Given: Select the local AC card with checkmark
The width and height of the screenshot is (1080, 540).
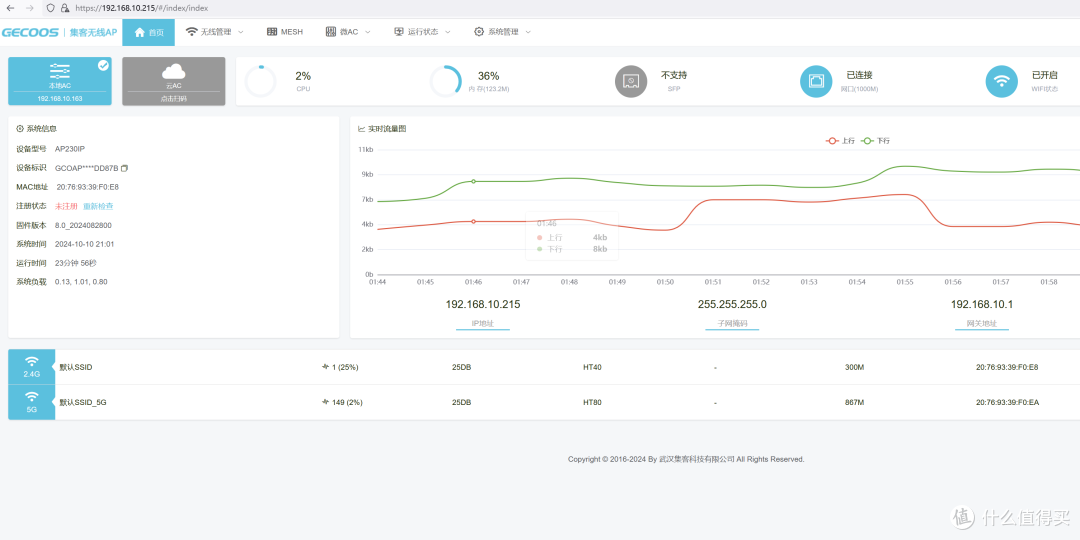Looking at the screenshot, I should pyautogui.click(x=60, y=81).
